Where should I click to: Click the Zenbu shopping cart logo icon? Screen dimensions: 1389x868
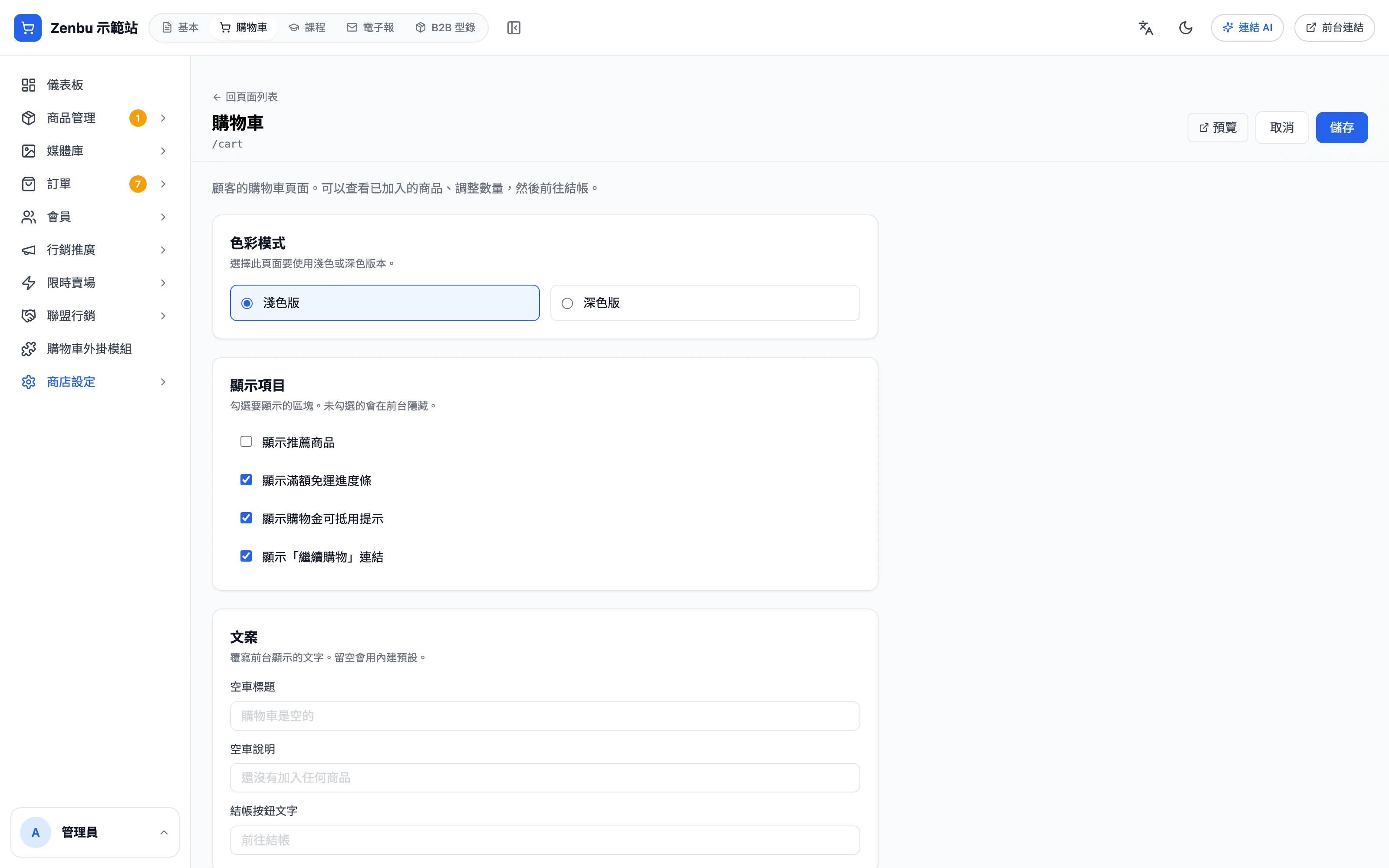tap(27, 27)
